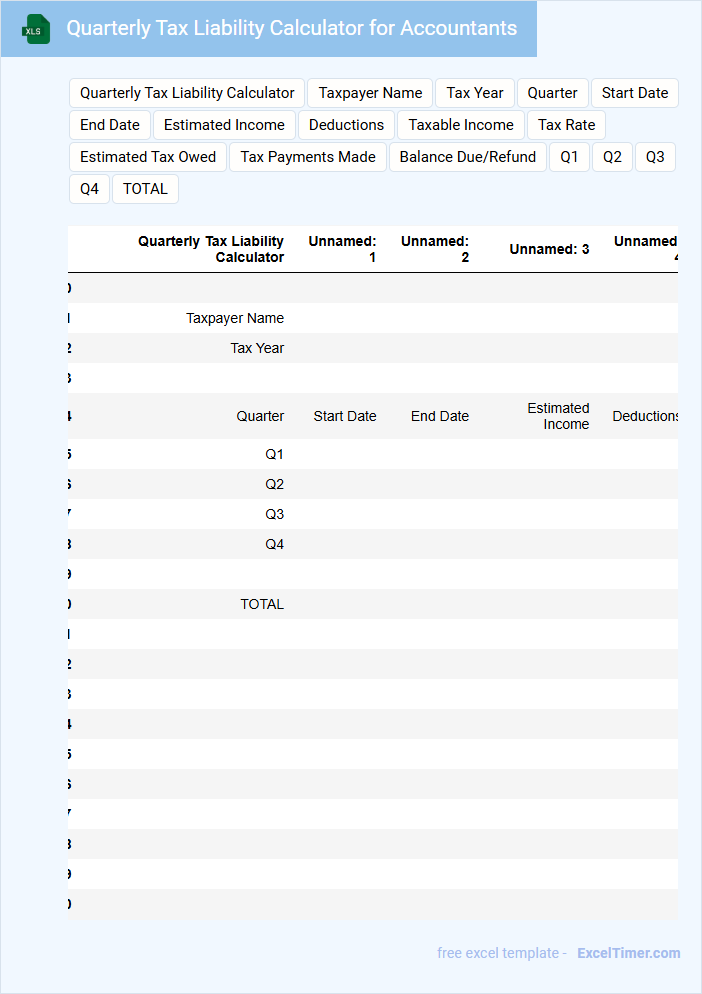
Task: Click the 'Quarterly Tax Liability Calculator' column header
Action: 211,249
